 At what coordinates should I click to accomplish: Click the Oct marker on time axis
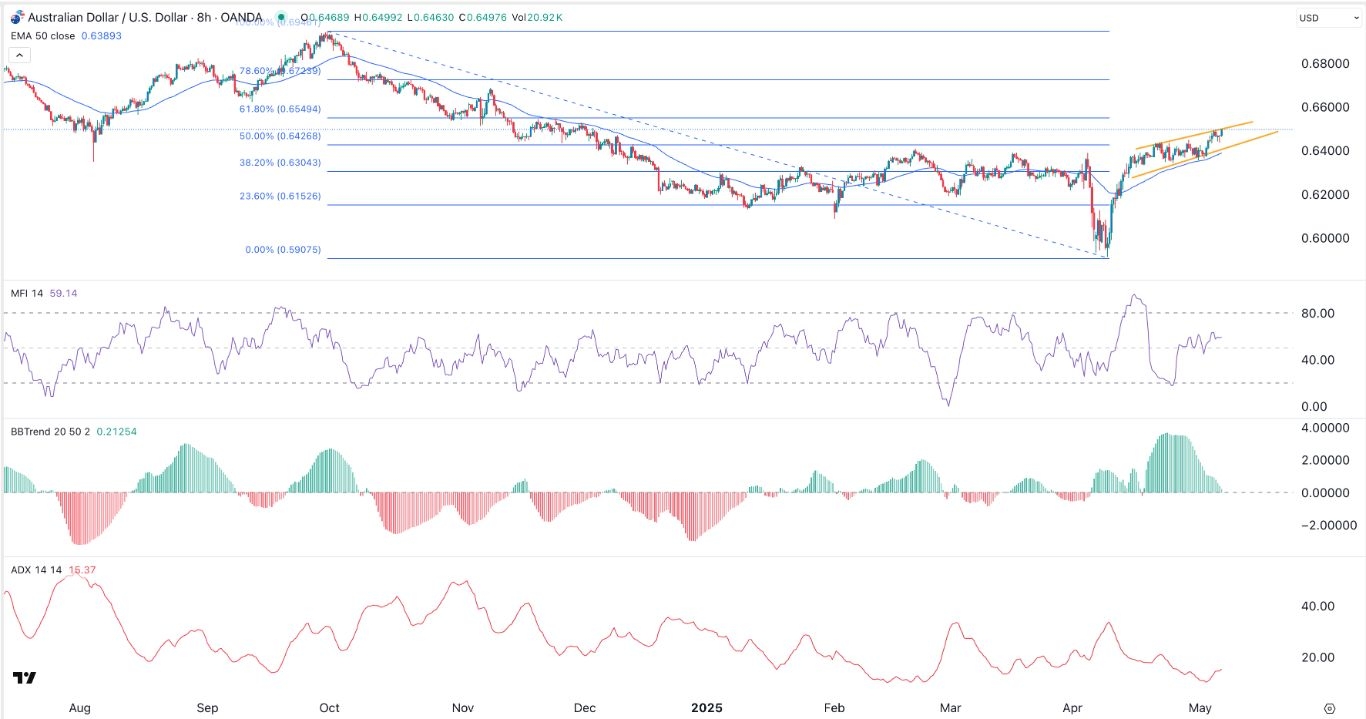(x=329, y=707)
